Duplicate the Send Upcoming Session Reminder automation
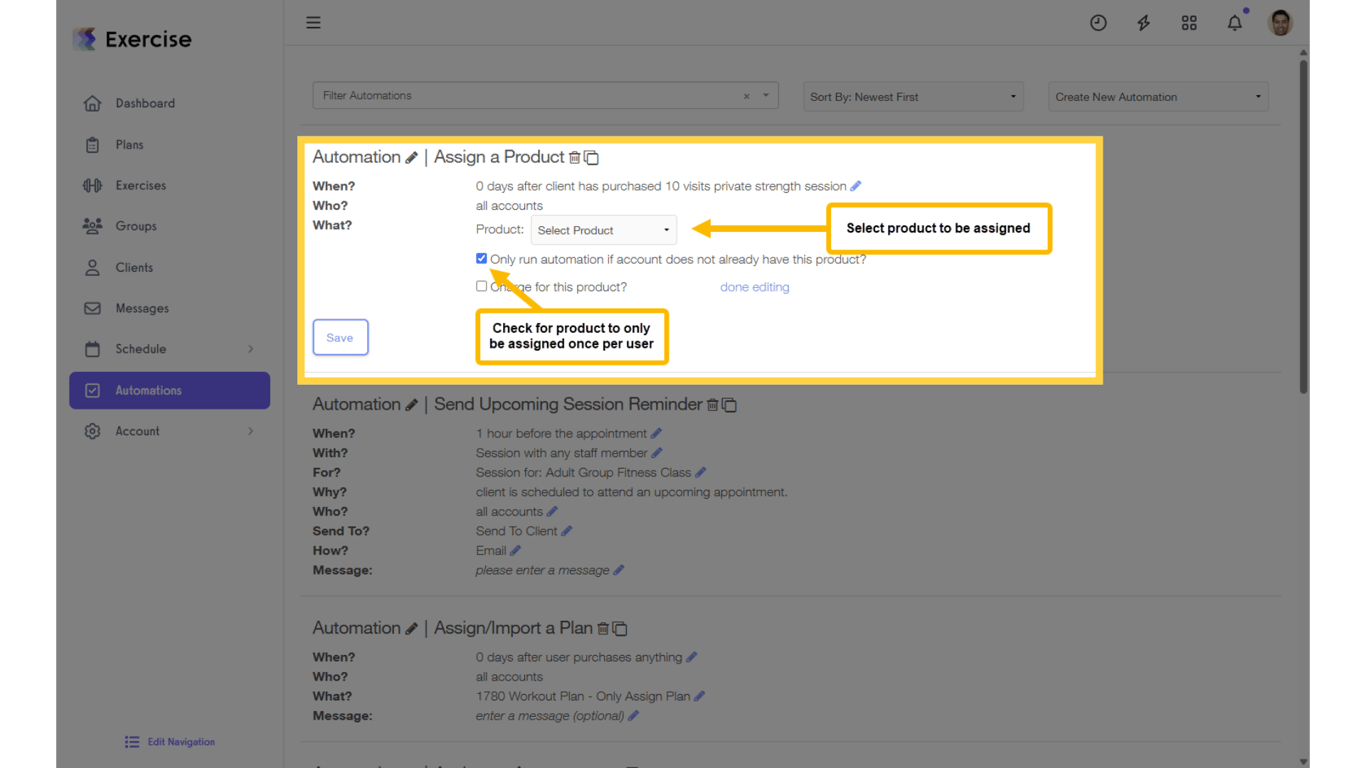 pos(729,405)
